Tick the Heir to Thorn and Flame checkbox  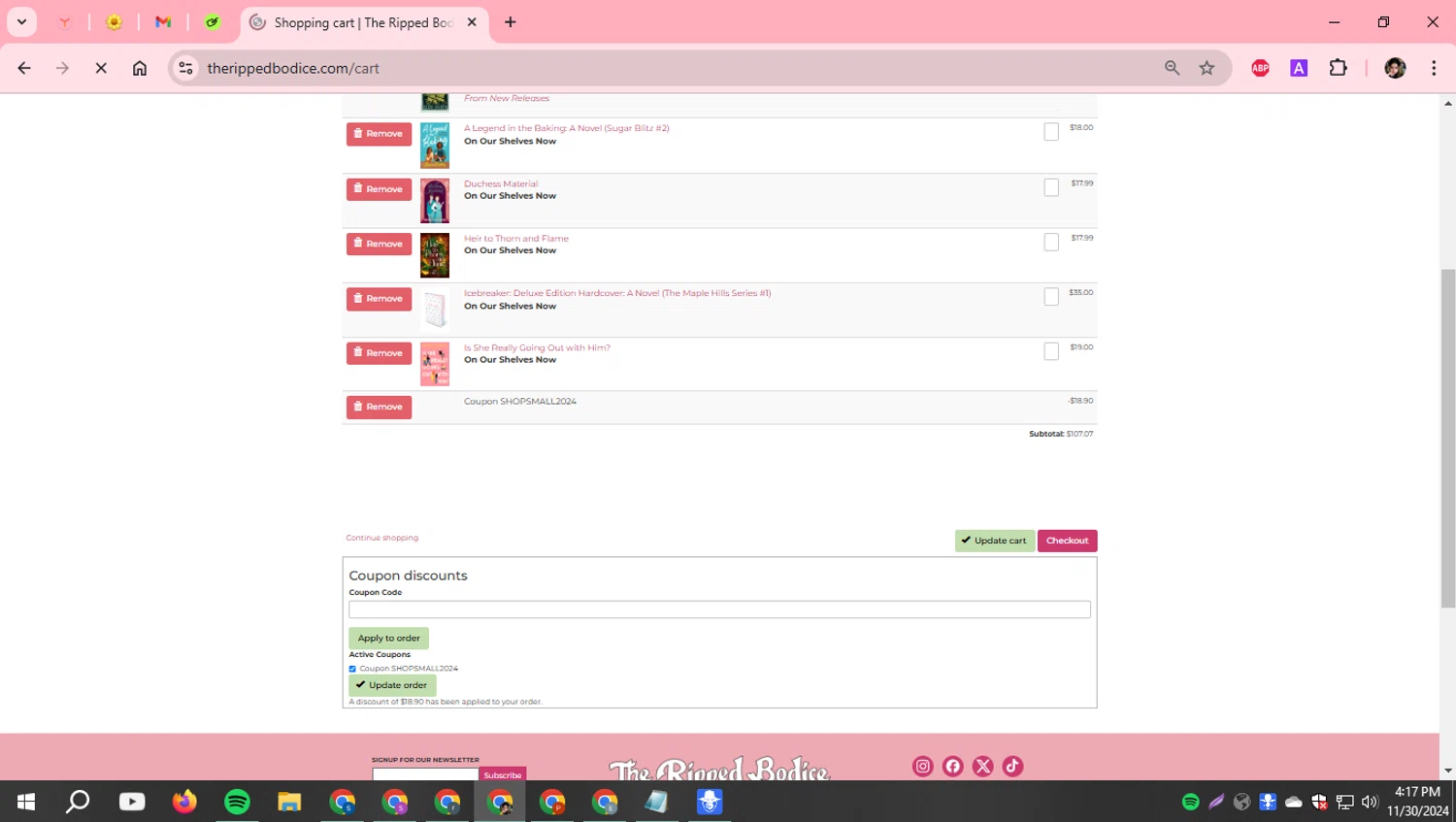[x=1051, y=242]
